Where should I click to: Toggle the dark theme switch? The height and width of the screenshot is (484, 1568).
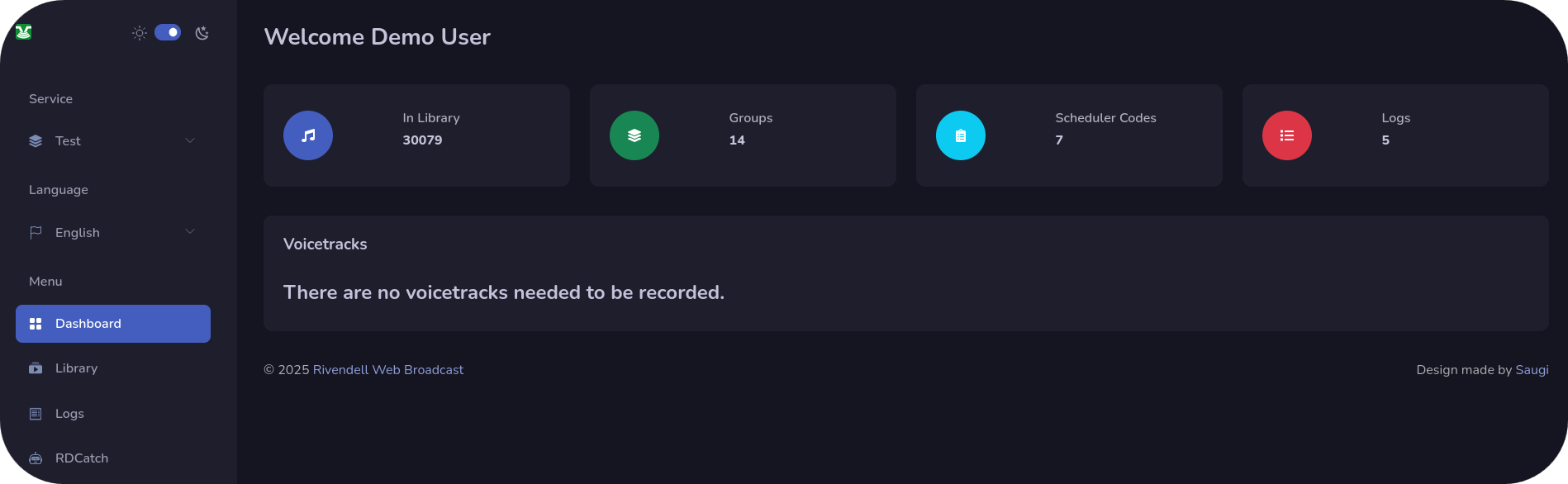pos(168,32)
